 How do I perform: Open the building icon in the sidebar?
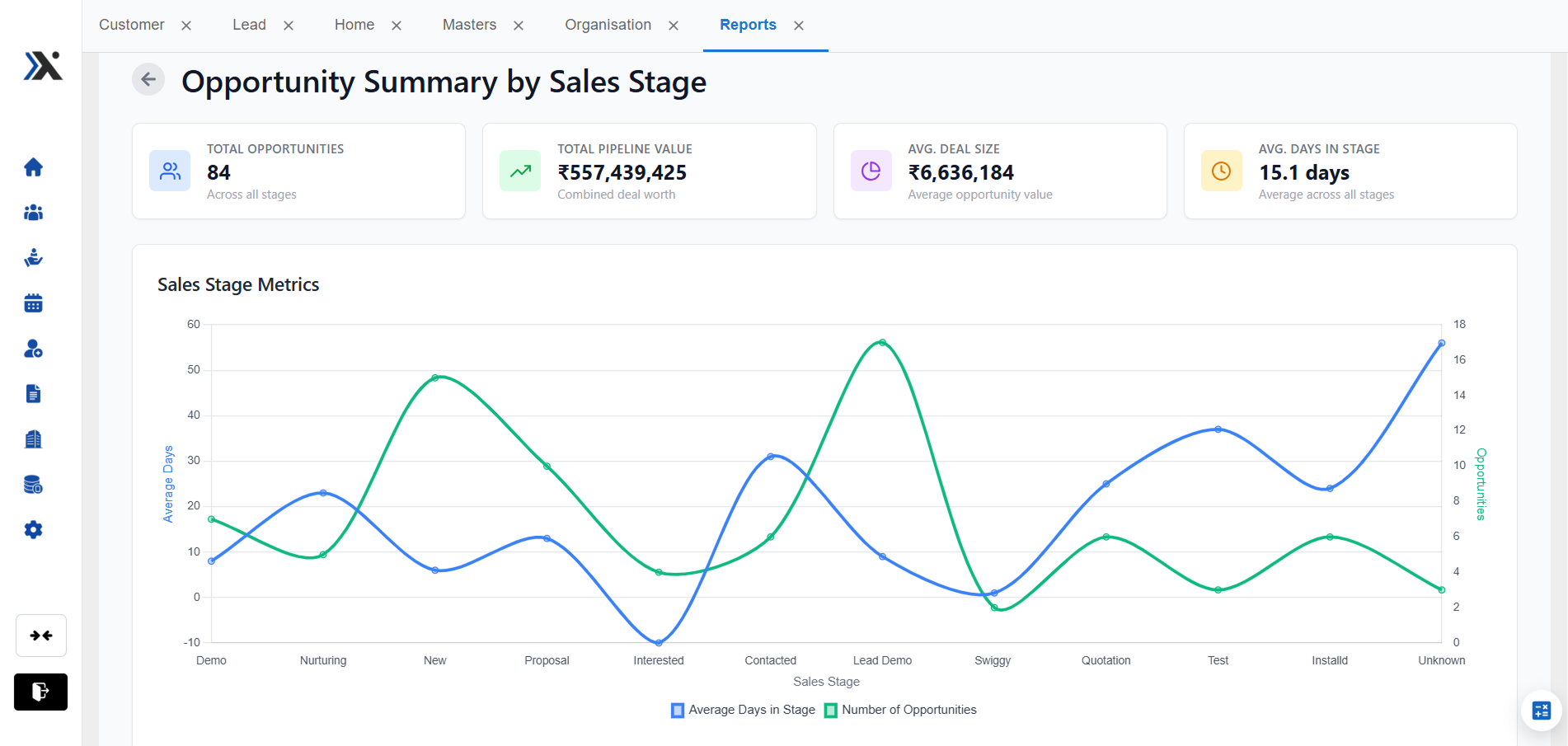click(x=33, y=439)
